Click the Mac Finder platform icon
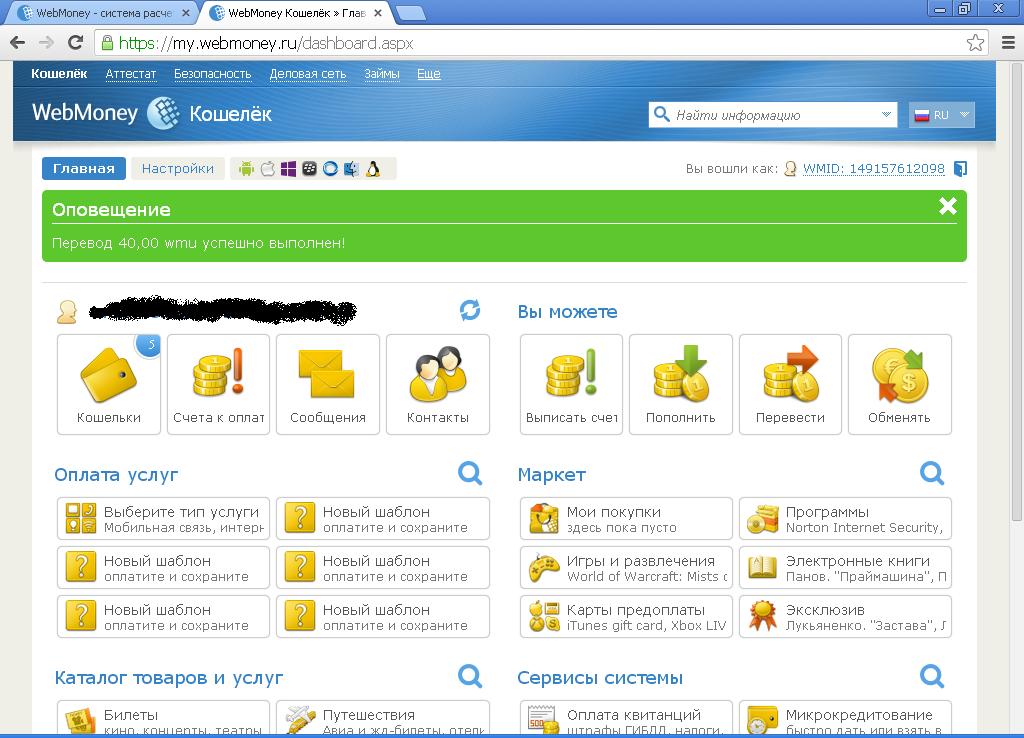This screenshot has width=1024, height=738. (351, 169)
